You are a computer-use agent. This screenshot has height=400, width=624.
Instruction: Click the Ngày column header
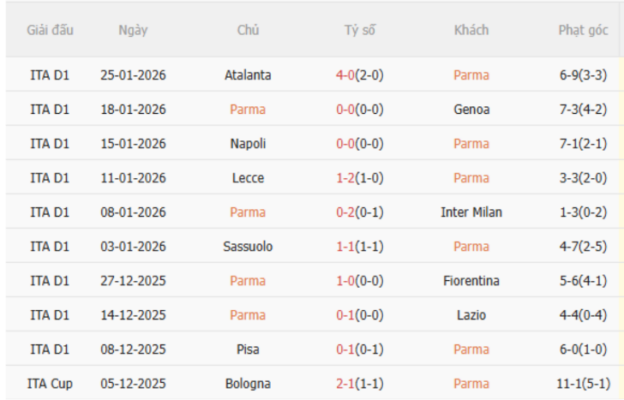tap(133, 30)
